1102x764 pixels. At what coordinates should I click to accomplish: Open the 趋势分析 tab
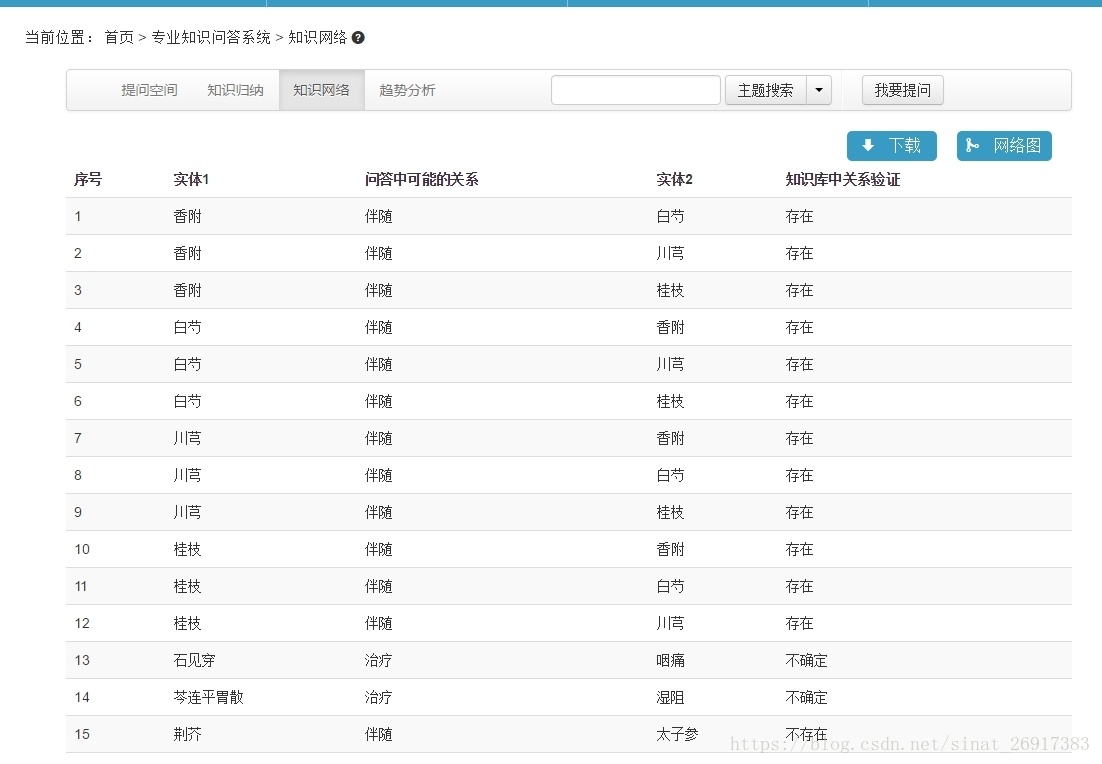(x=407, y=90)
